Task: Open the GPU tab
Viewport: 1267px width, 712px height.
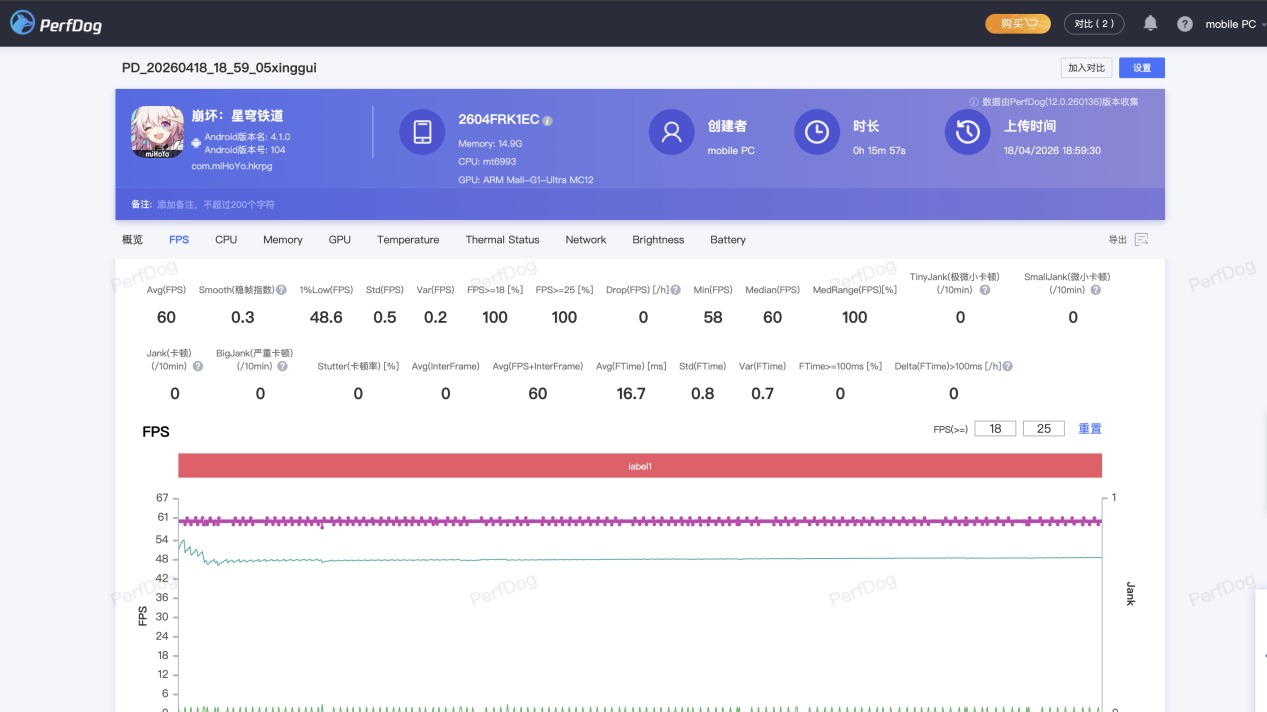Action: pos(340,240)
